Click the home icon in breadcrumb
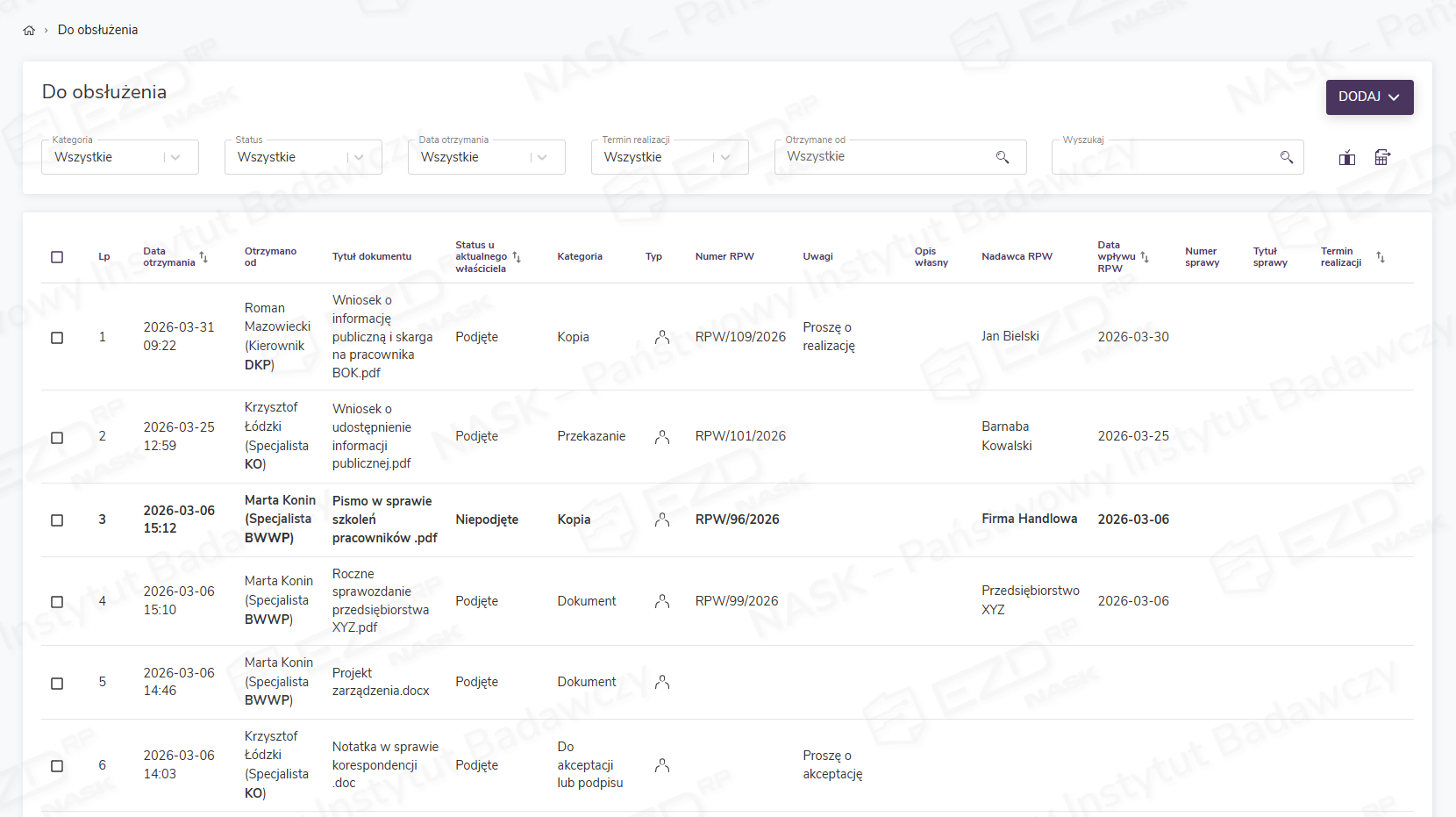The height and width of the screenshot is (817, 1456). [x=29, y=30]
